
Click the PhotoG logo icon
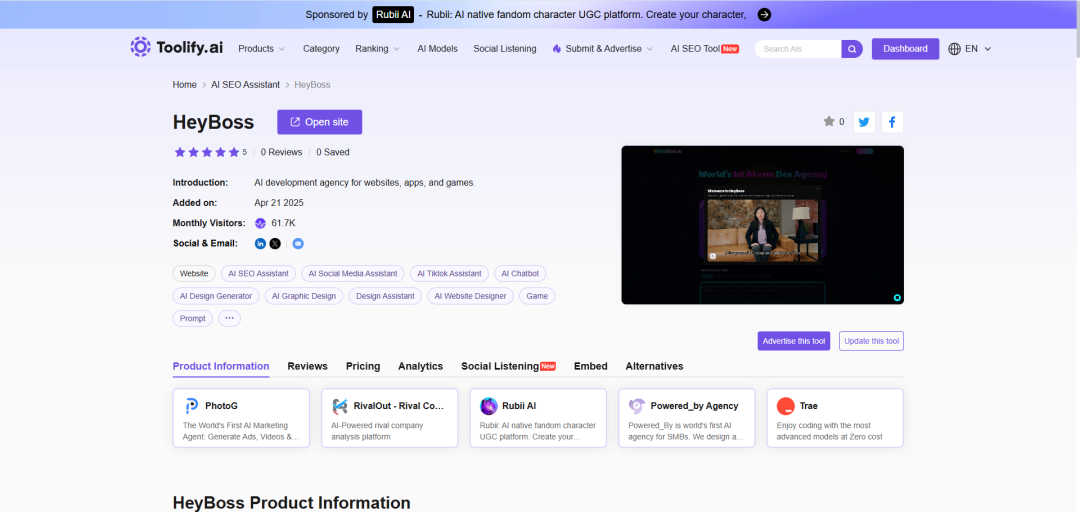coord(192,406)
